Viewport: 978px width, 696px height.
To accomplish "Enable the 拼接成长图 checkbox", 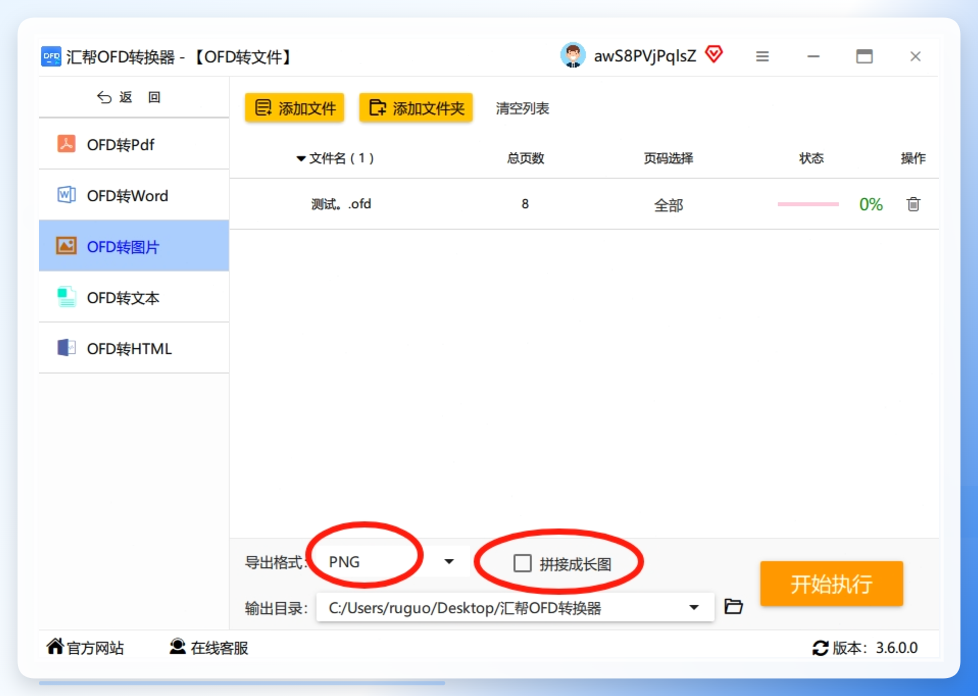I will pos(522,563).
